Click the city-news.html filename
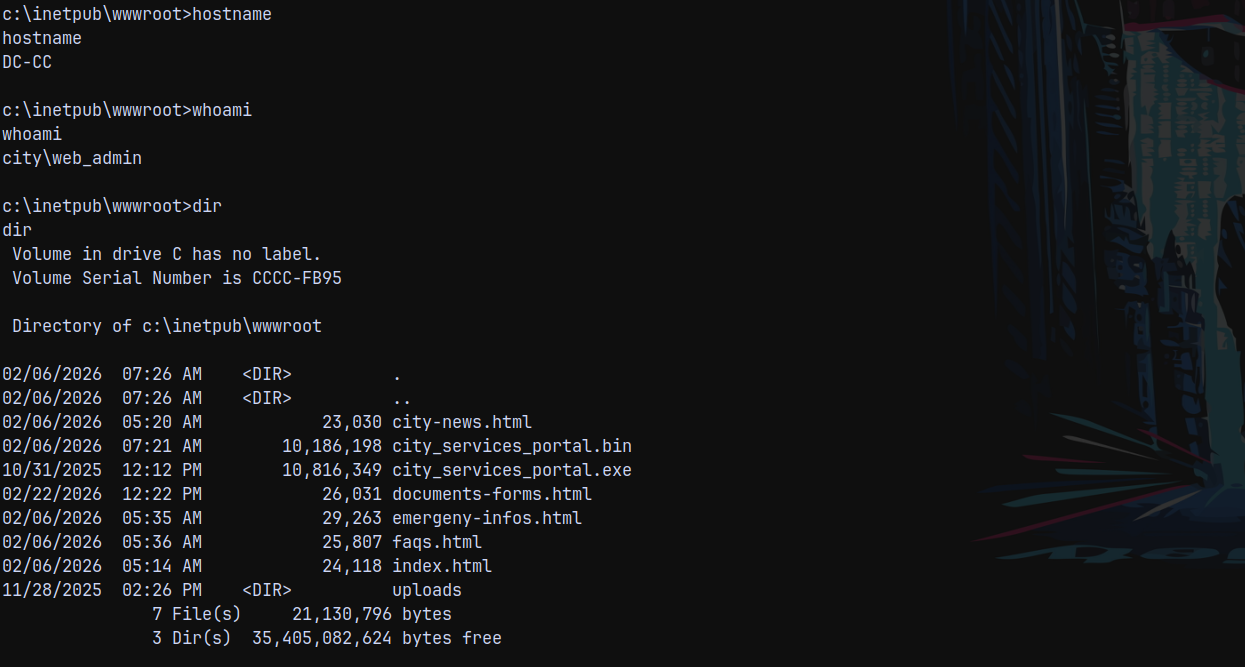The image size is (1245, 667). [461, 422]
